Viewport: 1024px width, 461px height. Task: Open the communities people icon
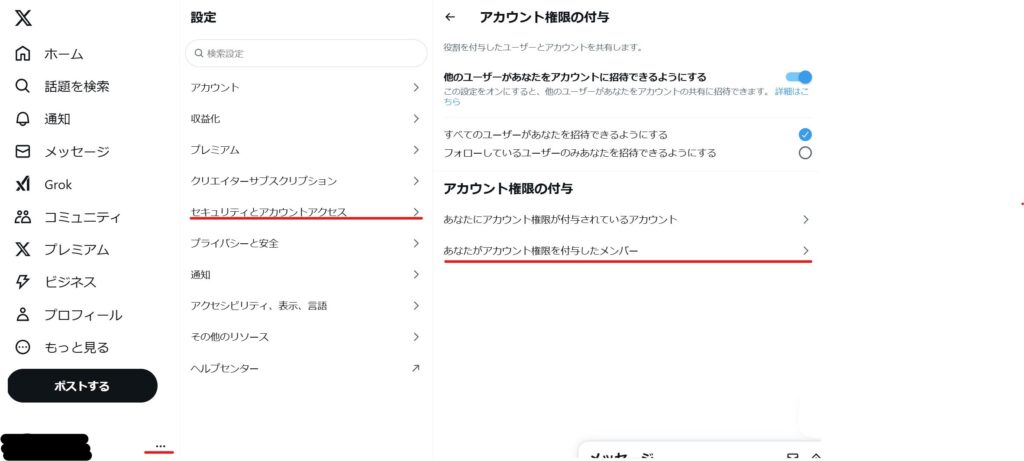23,217
